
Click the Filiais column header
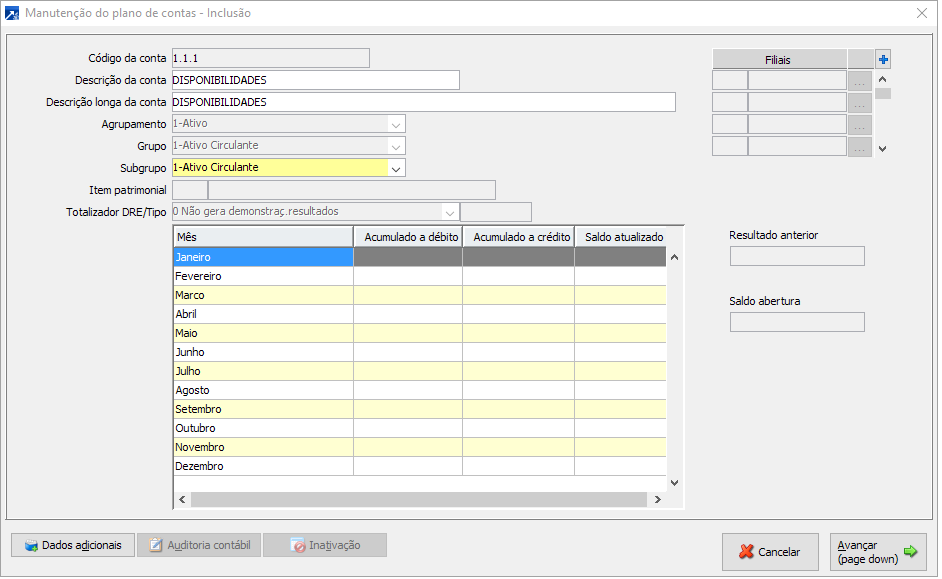point(779,59)
